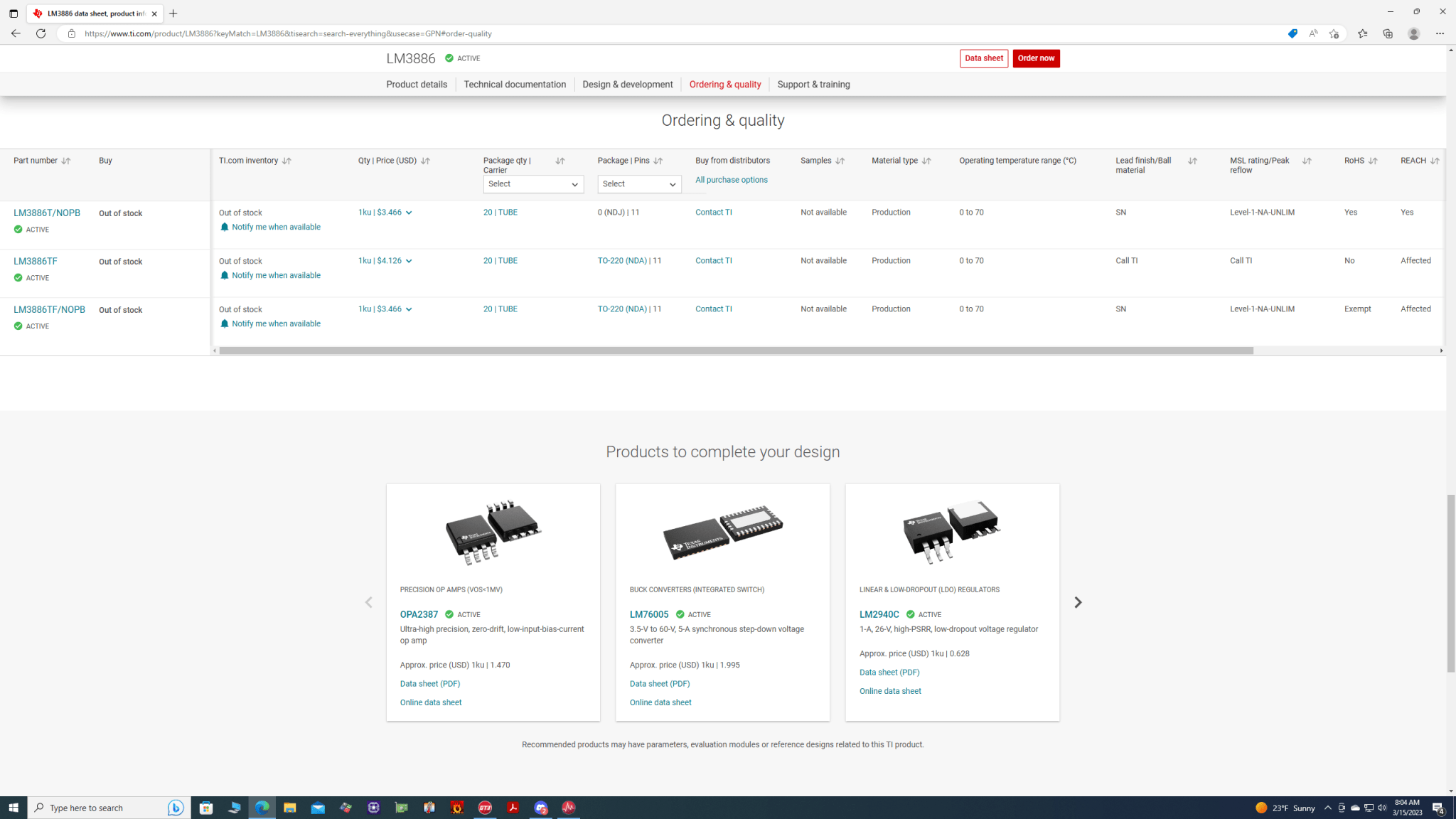Sort by Lead finish/Ball material column

point(1192,161)
